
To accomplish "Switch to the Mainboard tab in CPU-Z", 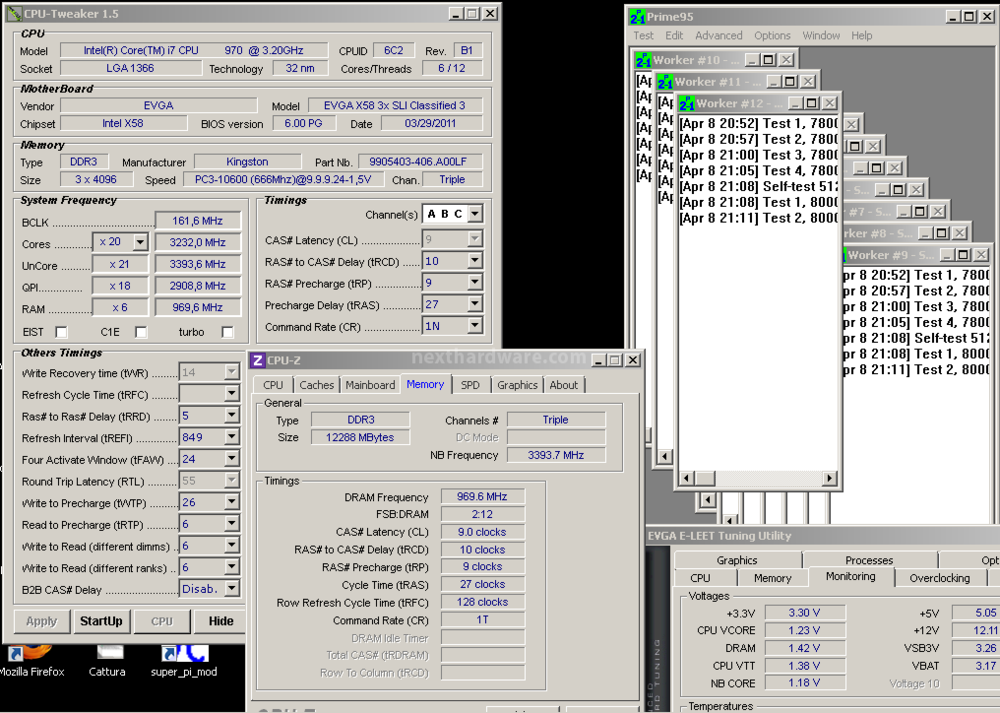I will point(370,385).
